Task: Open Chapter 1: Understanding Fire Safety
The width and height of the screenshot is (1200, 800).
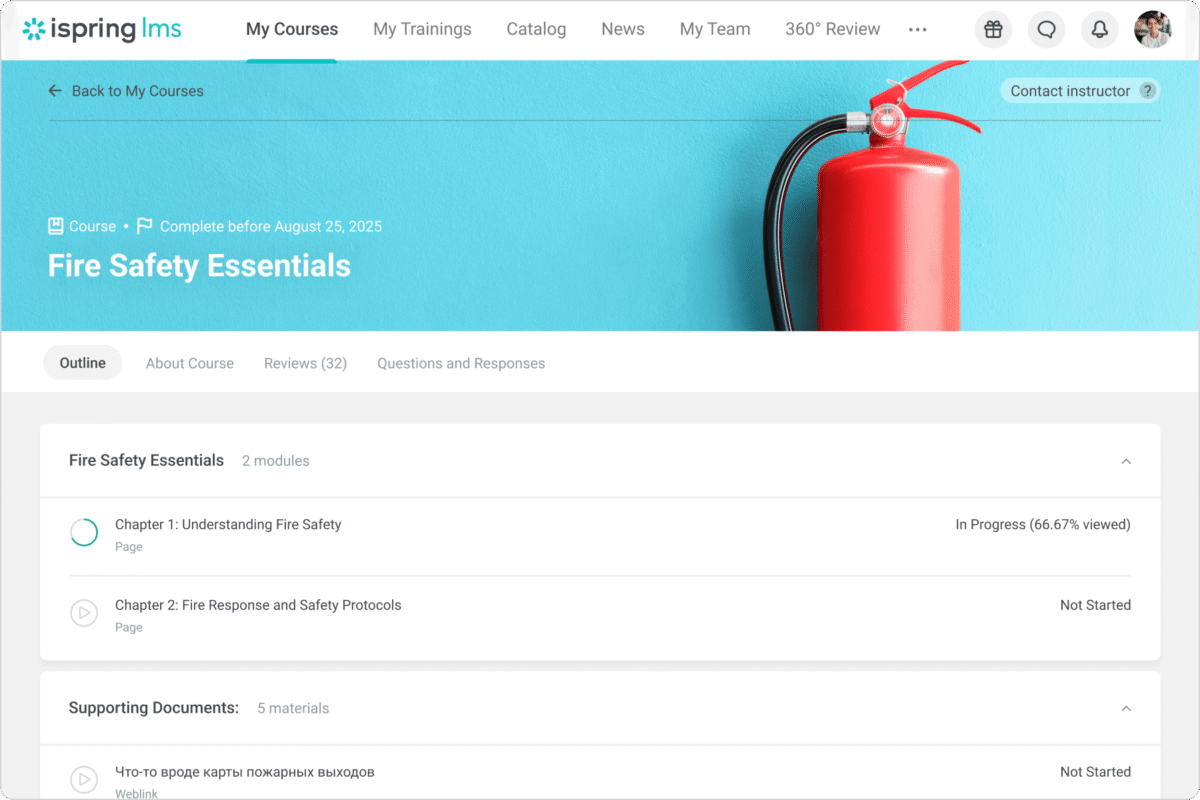Action: pyautogui.click(x=228, y=524)
